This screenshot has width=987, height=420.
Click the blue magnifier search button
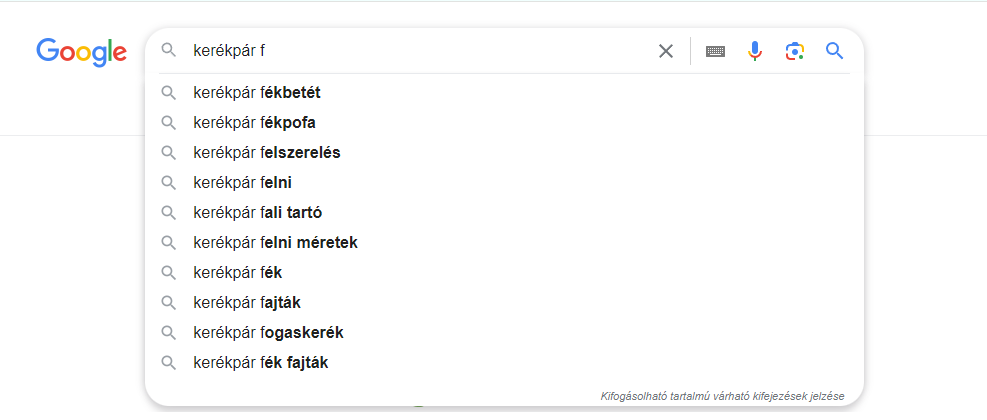click(x=835, y=51)
